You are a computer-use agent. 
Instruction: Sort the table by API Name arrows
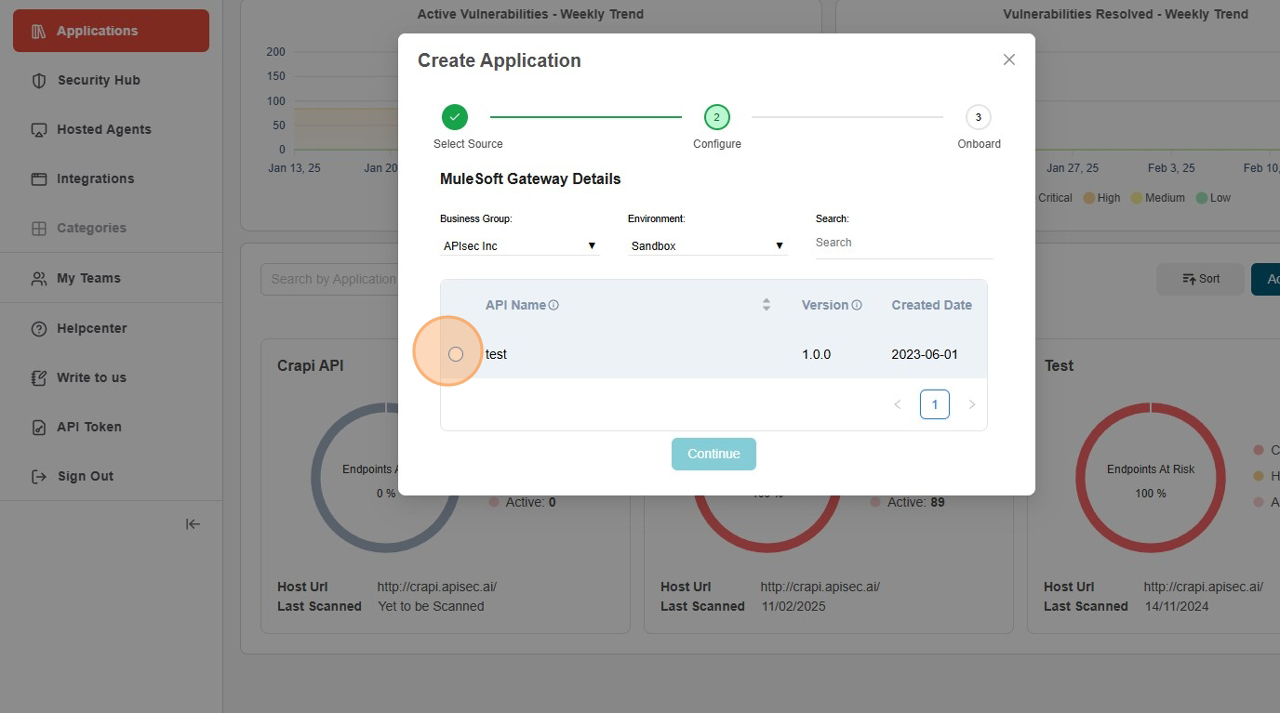(766, 305)
